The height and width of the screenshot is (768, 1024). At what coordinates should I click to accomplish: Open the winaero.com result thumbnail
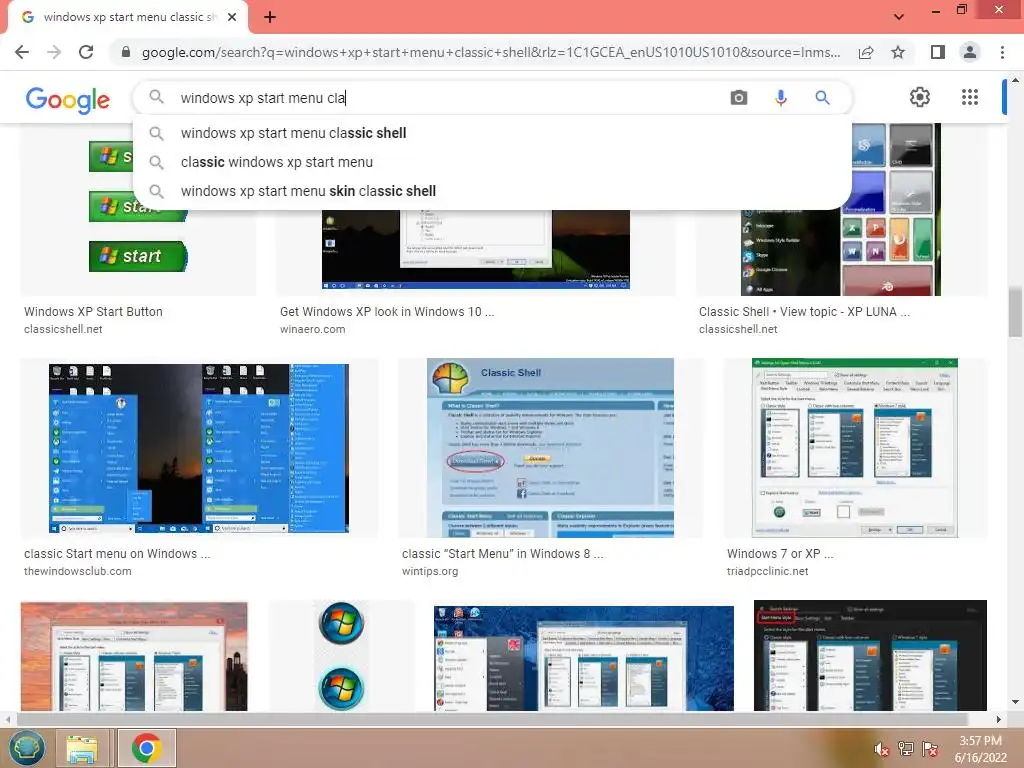click(x=475, y=249)
